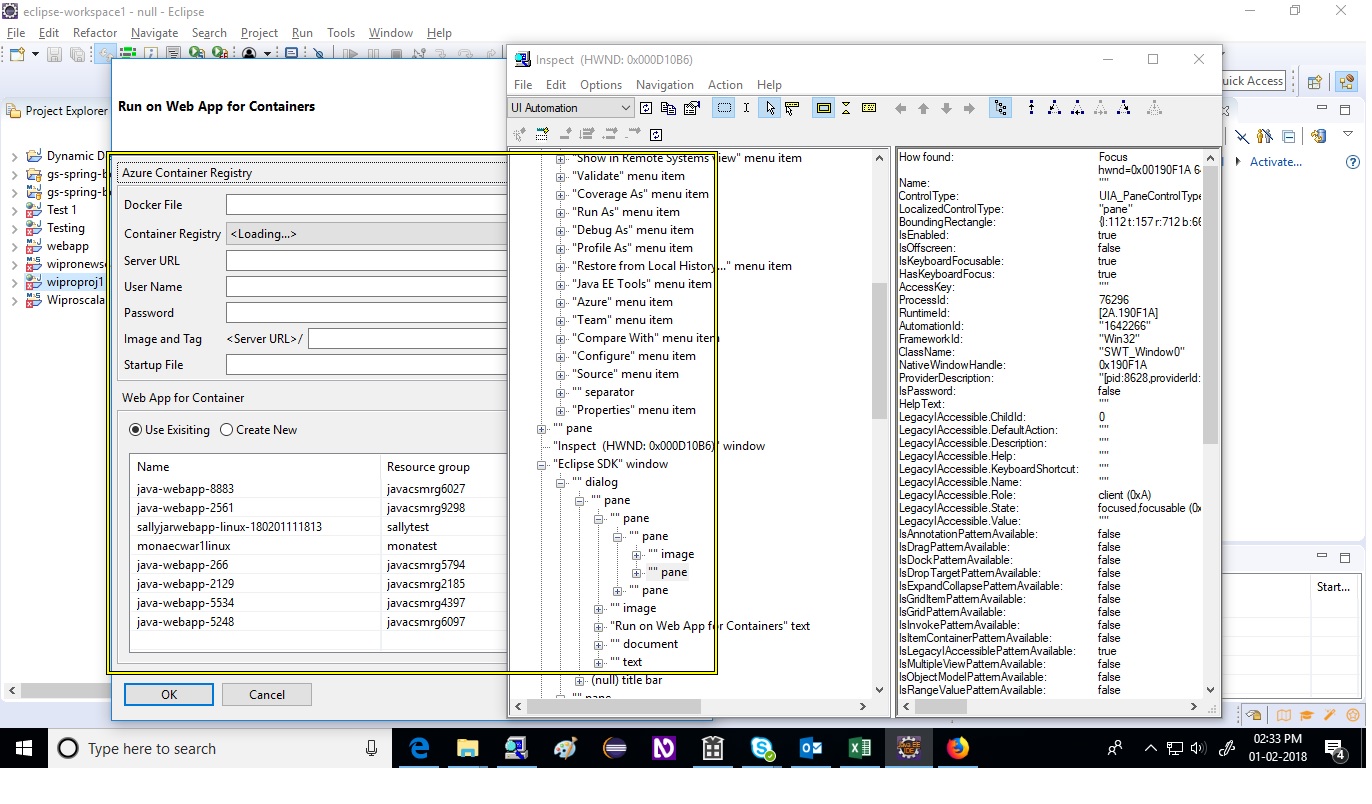This screenshot has height=804, width=1372.
Task: Open a new wizard from Eclipse toolbar
Action: point(15,53)
